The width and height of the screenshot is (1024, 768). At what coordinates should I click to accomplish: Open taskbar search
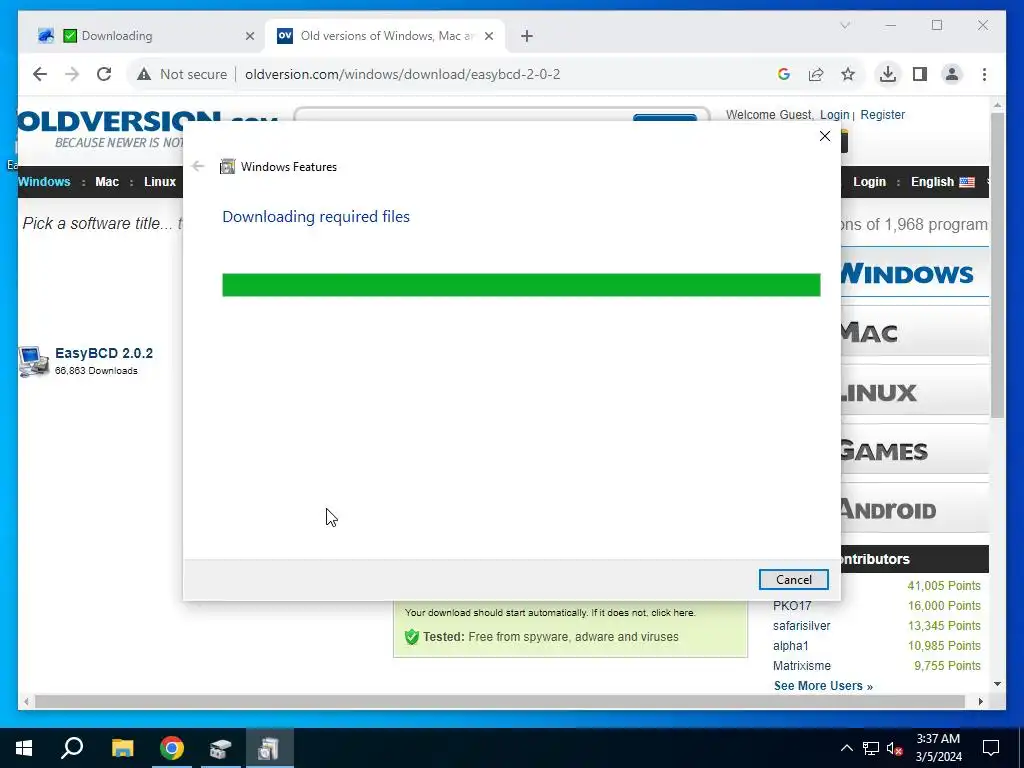(x=72, y=748)
